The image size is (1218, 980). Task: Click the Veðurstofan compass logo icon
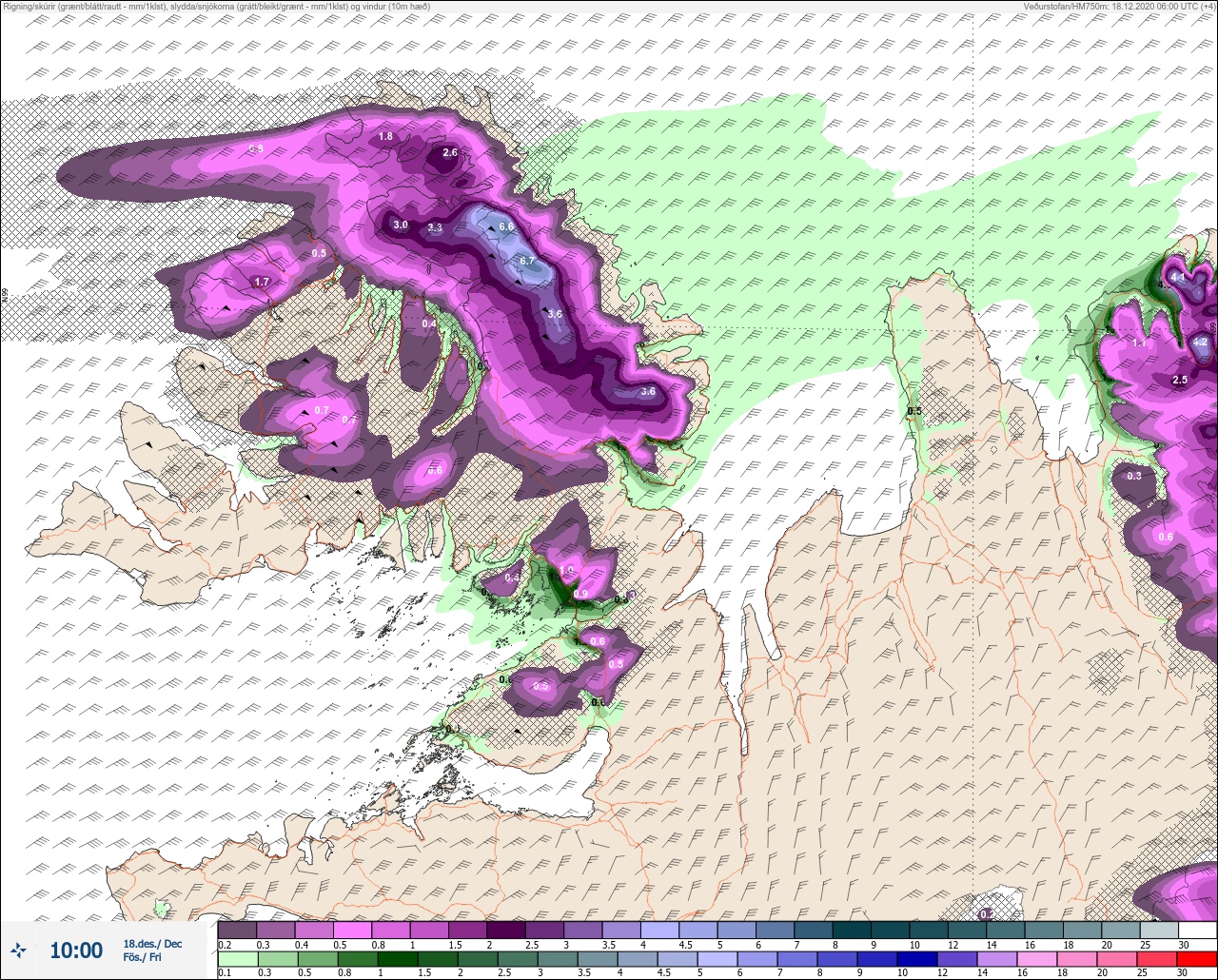(x=19, y=951)
